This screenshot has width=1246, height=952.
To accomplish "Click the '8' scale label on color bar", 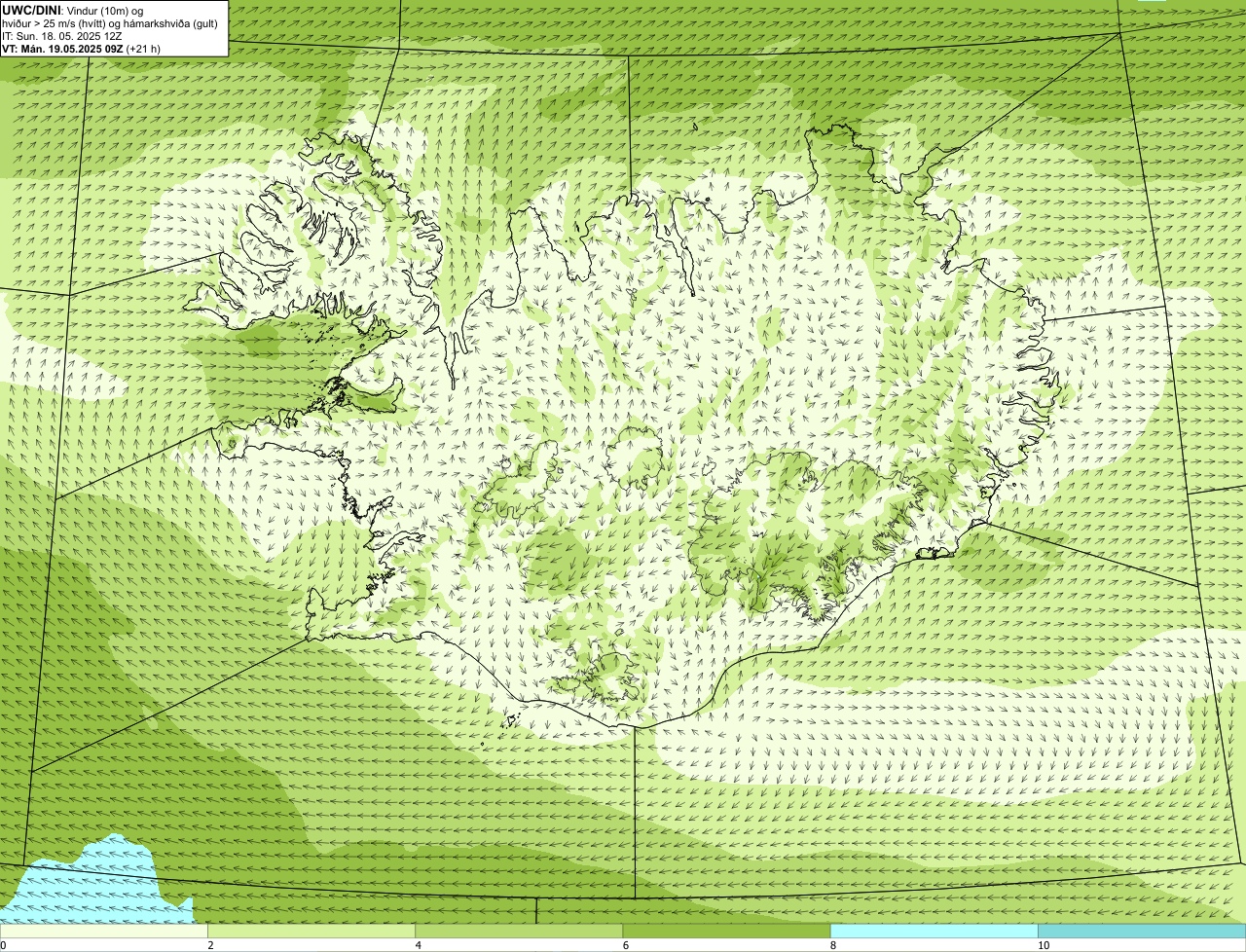I will coord(833,946).
